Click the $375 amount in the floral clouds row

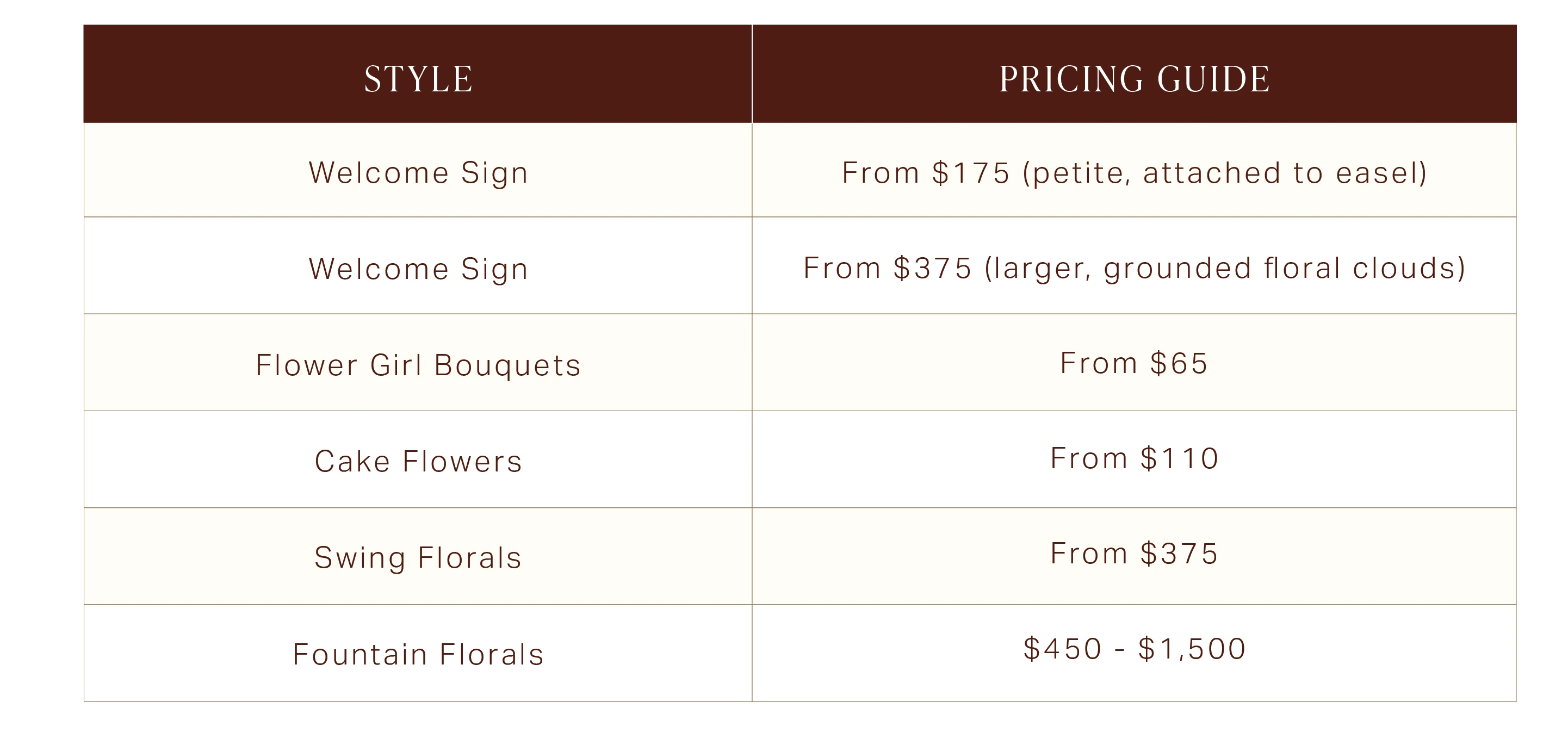933,269
